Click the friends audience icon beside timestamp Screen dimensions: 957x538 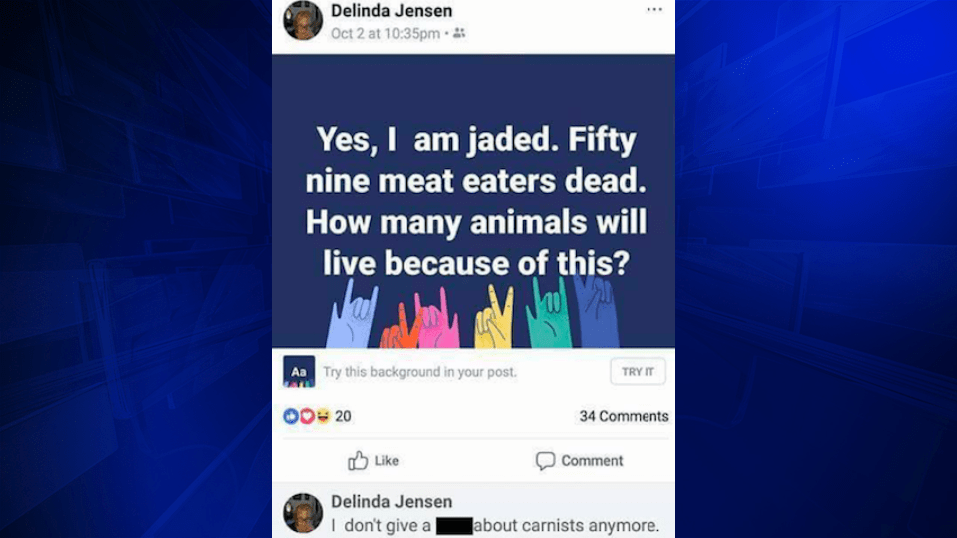click(x=459, y=33)
